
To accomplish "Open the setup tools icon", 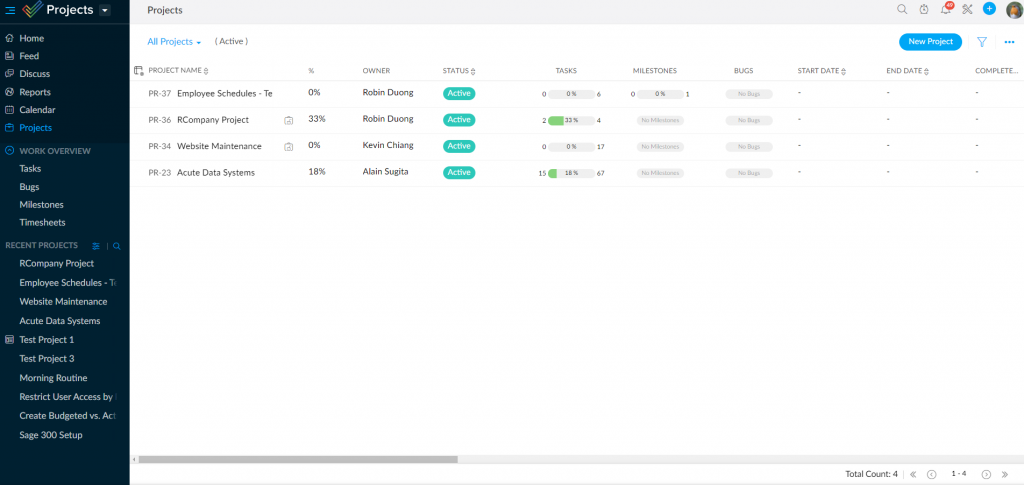I will pos(968,9).
